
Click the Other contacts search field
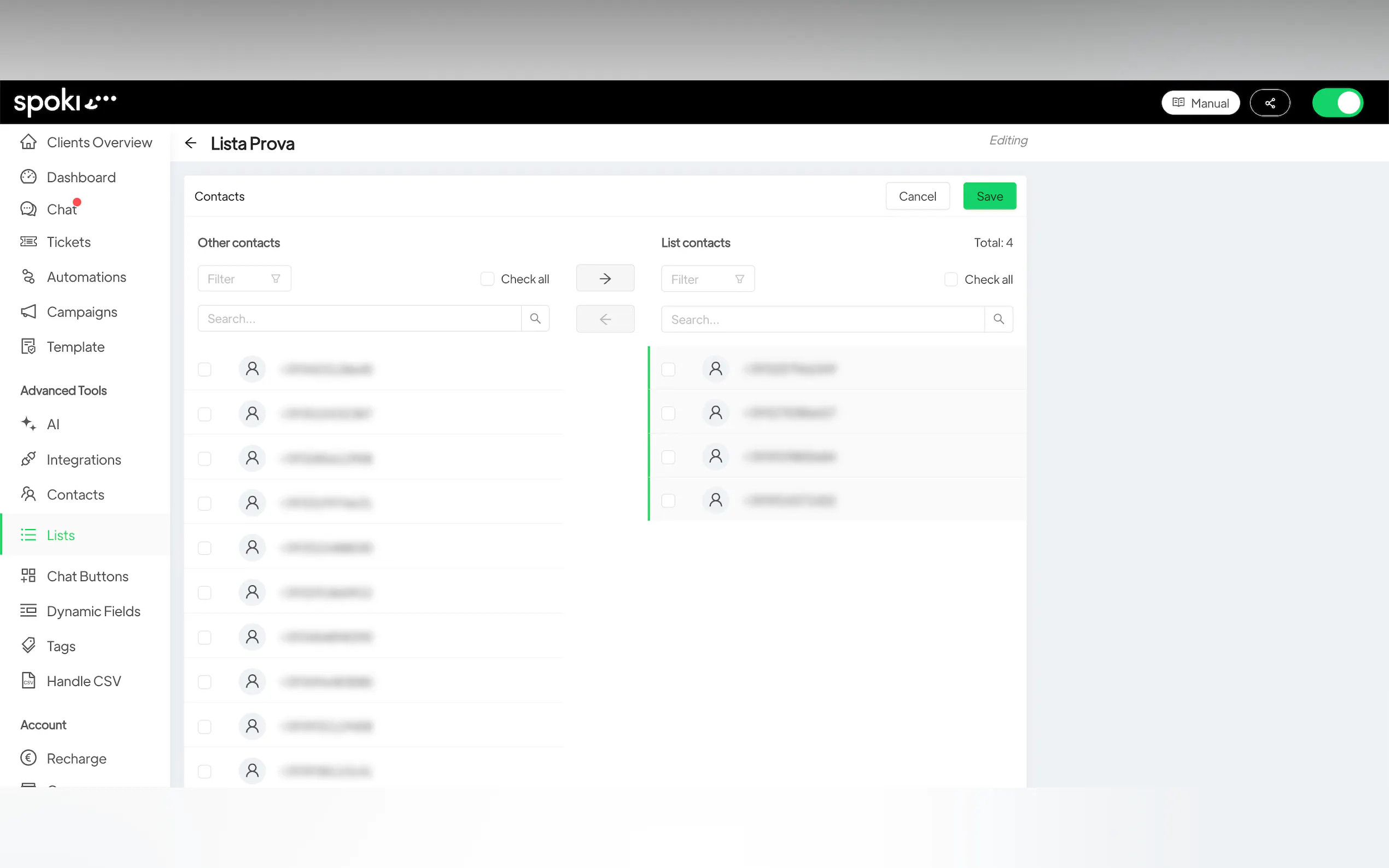click(x=359, y=319)
